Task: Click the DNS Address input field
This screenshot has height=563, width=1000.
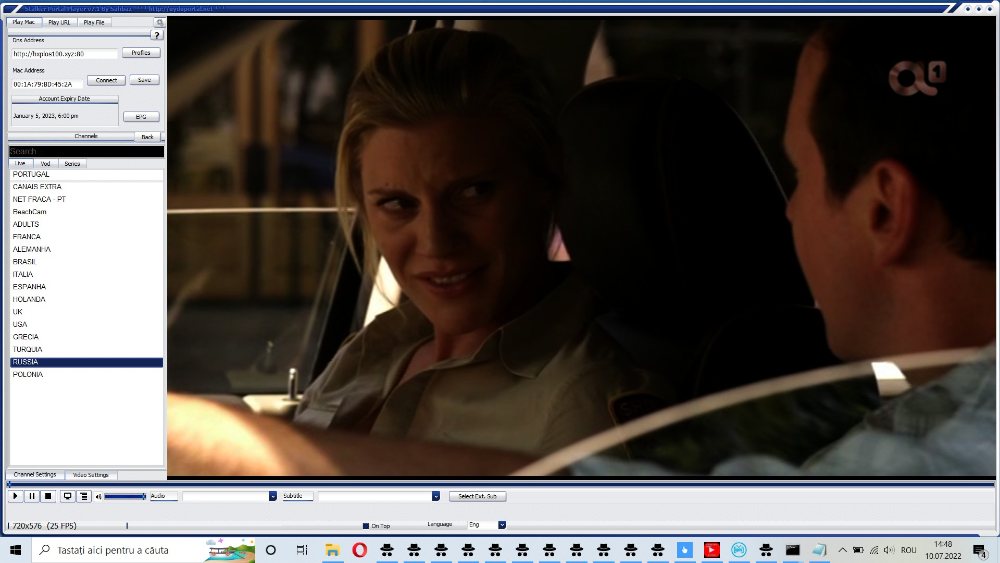Action: click(x=64, y=54)
